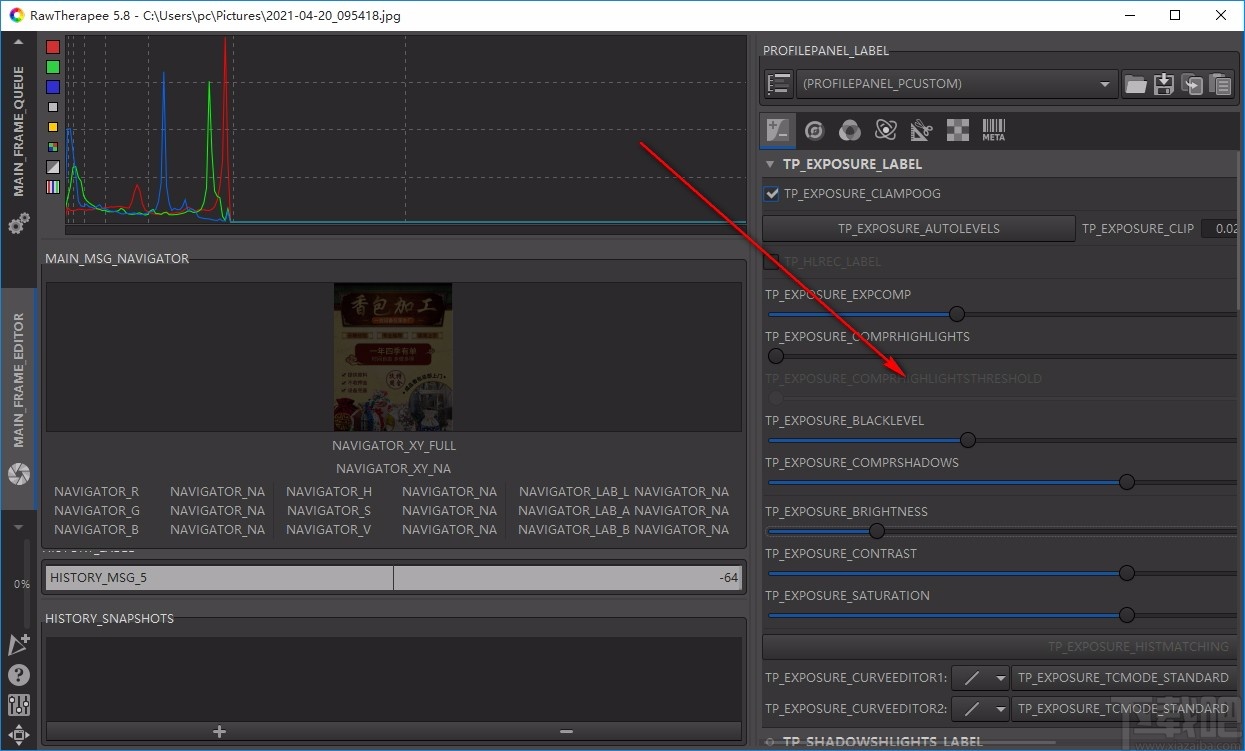
Task: Click the NAVIGATOR_H label
Action: click(329, 492)
